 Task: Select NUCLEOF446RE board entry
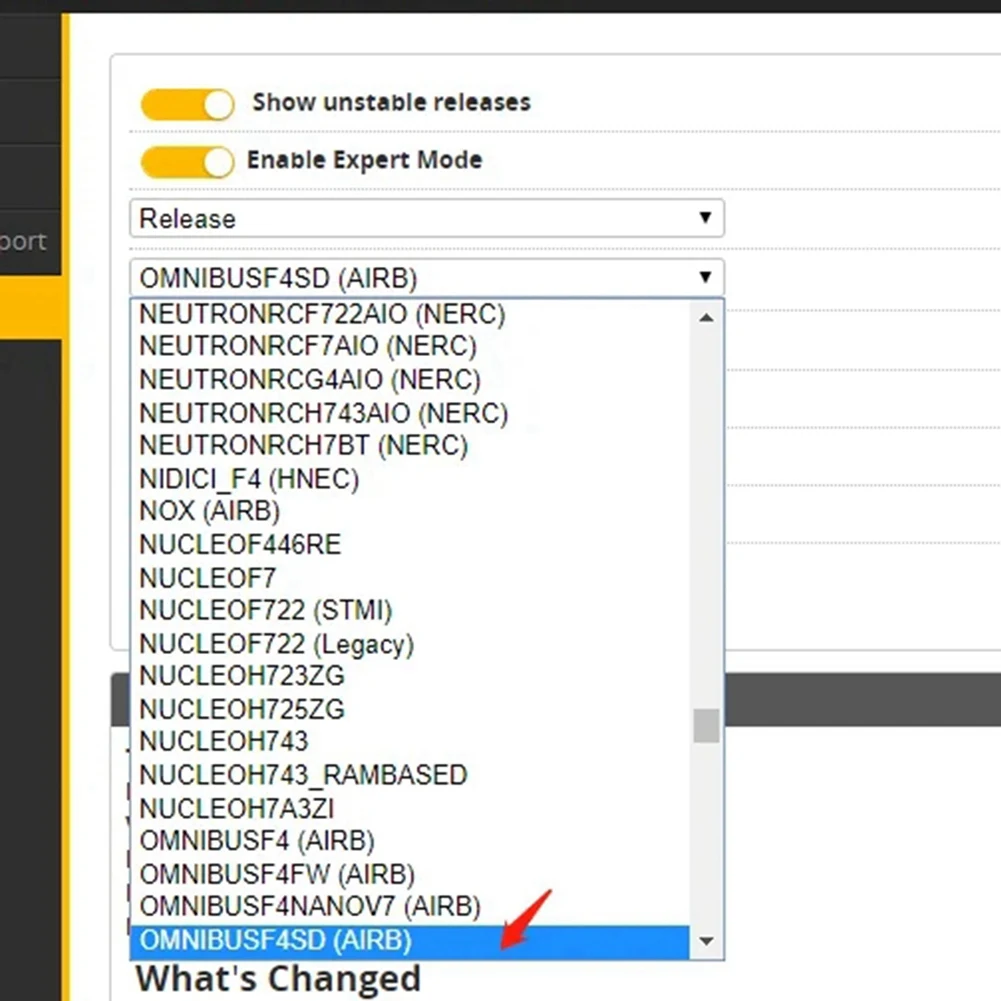409,545
